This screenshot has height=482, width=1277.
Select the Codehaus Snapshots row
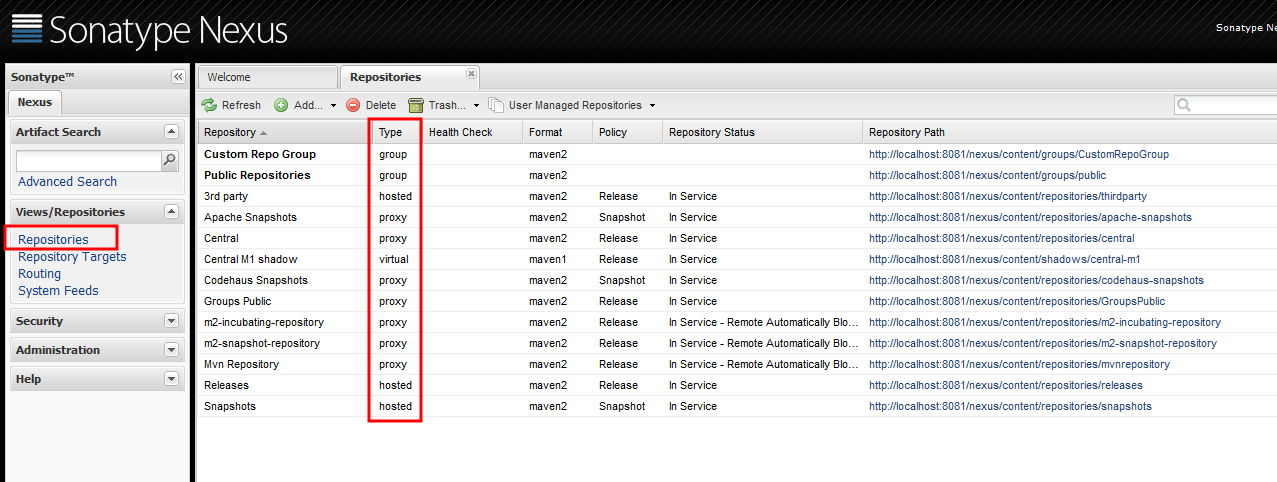tap(737, 280)
